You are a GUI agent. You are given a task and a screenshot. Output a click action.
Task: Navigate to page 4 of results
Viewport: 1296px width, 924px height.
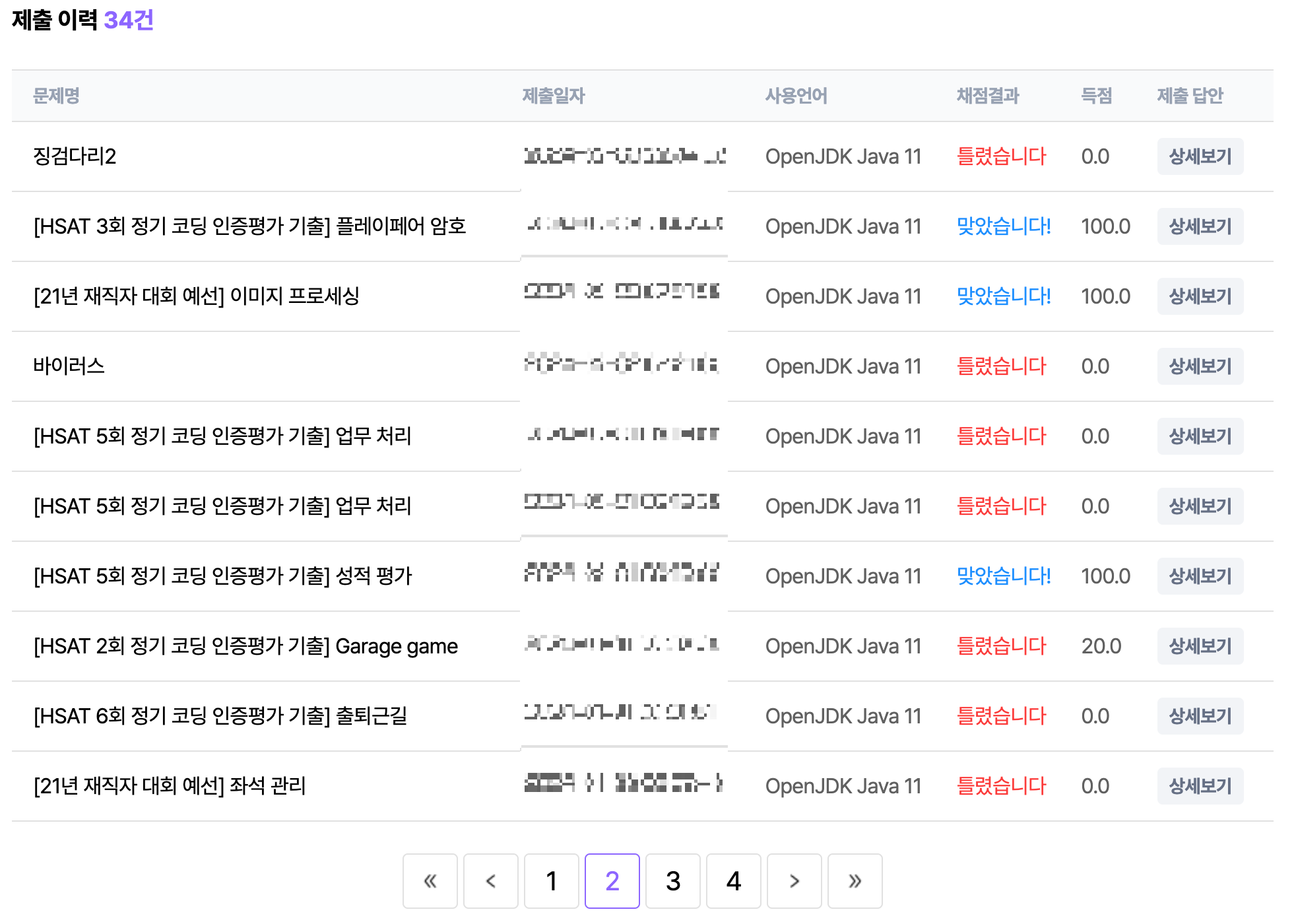(733, 881)
